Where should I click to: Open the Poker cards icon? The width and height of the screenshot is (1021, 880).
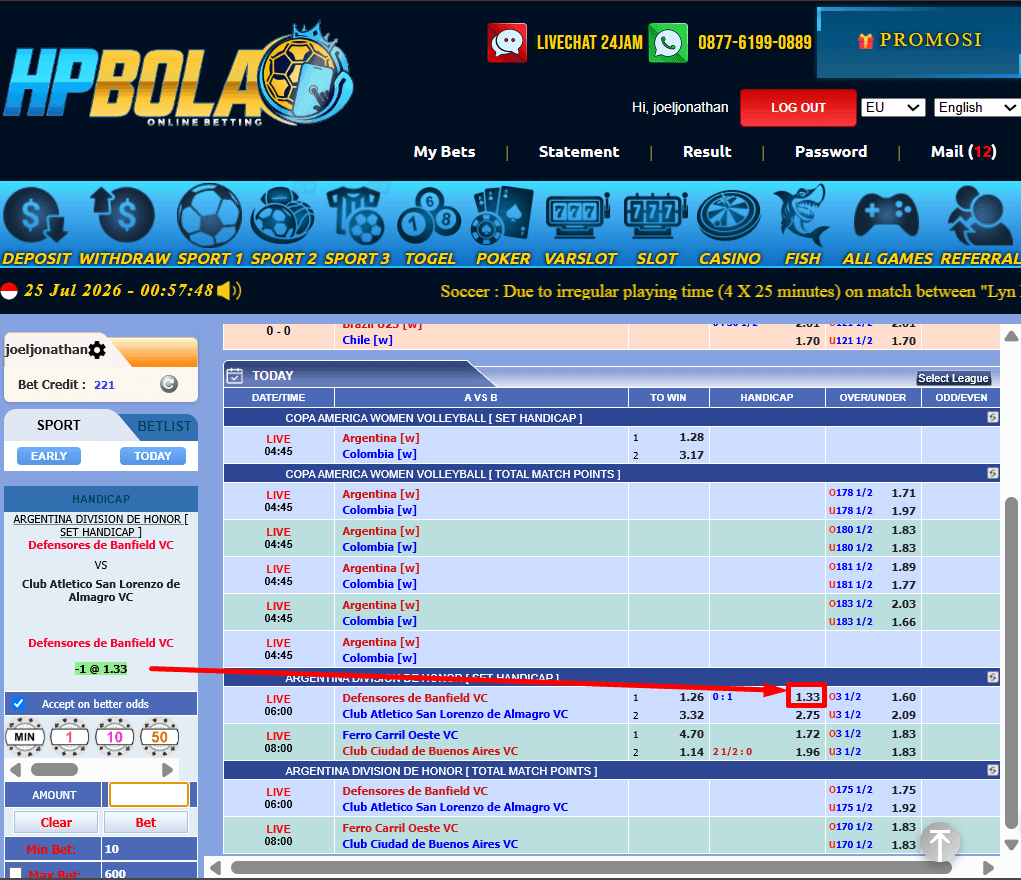502,214
